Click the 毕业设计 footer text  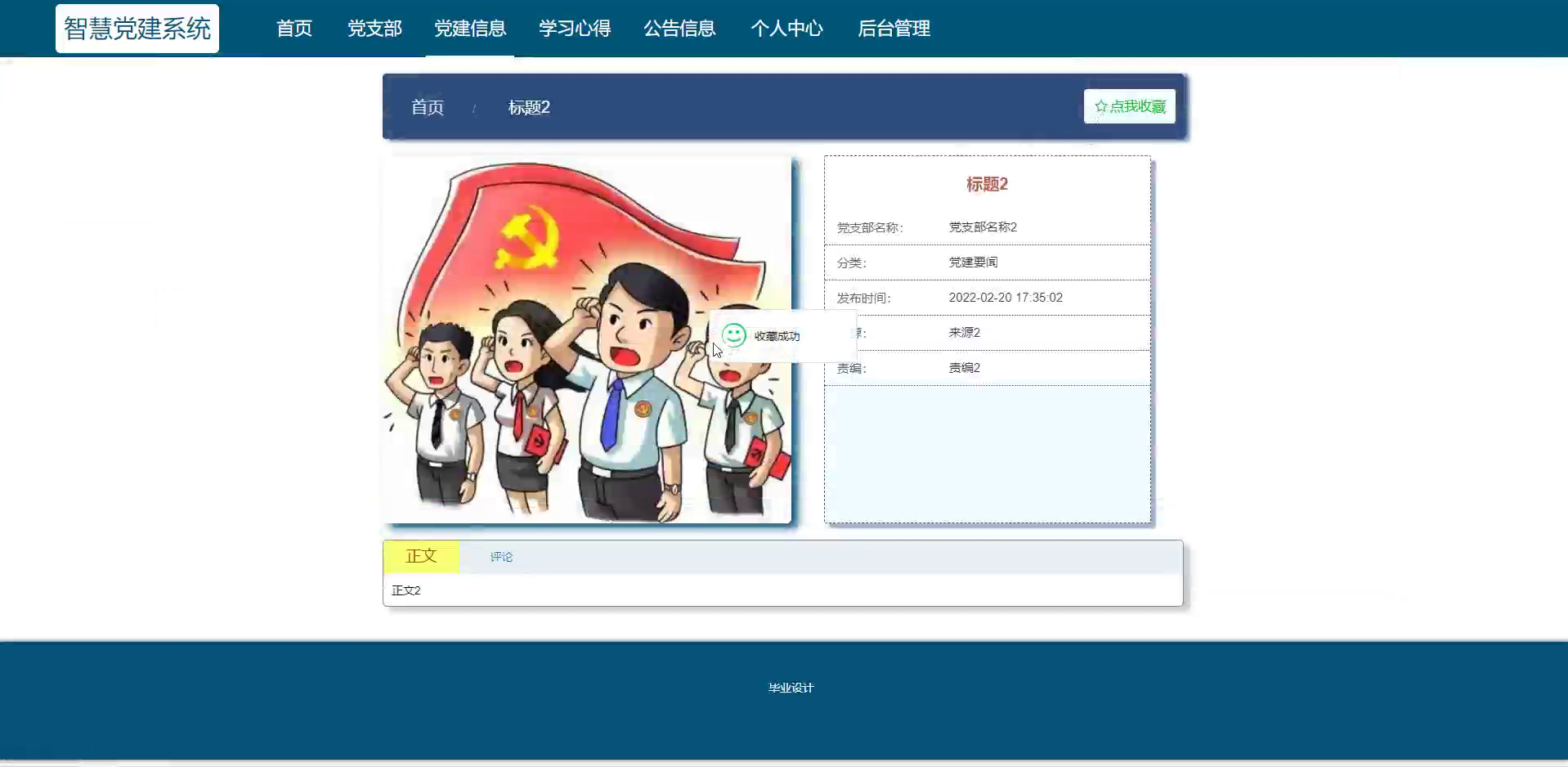click(791, 688)
